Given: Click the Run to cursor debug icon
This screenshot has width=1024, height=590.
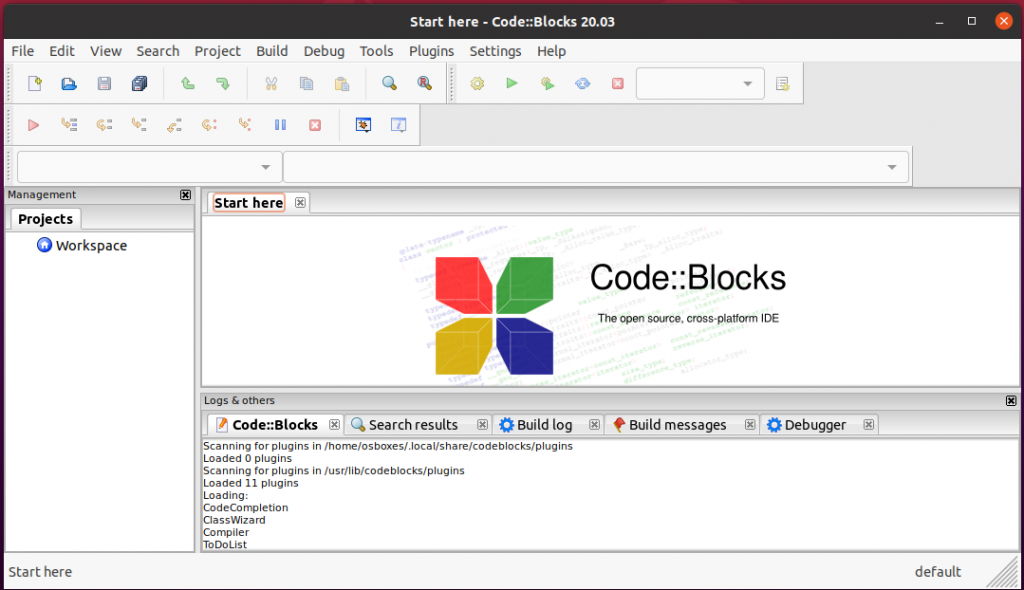Looking at the screenshot, I should point(69,125).
